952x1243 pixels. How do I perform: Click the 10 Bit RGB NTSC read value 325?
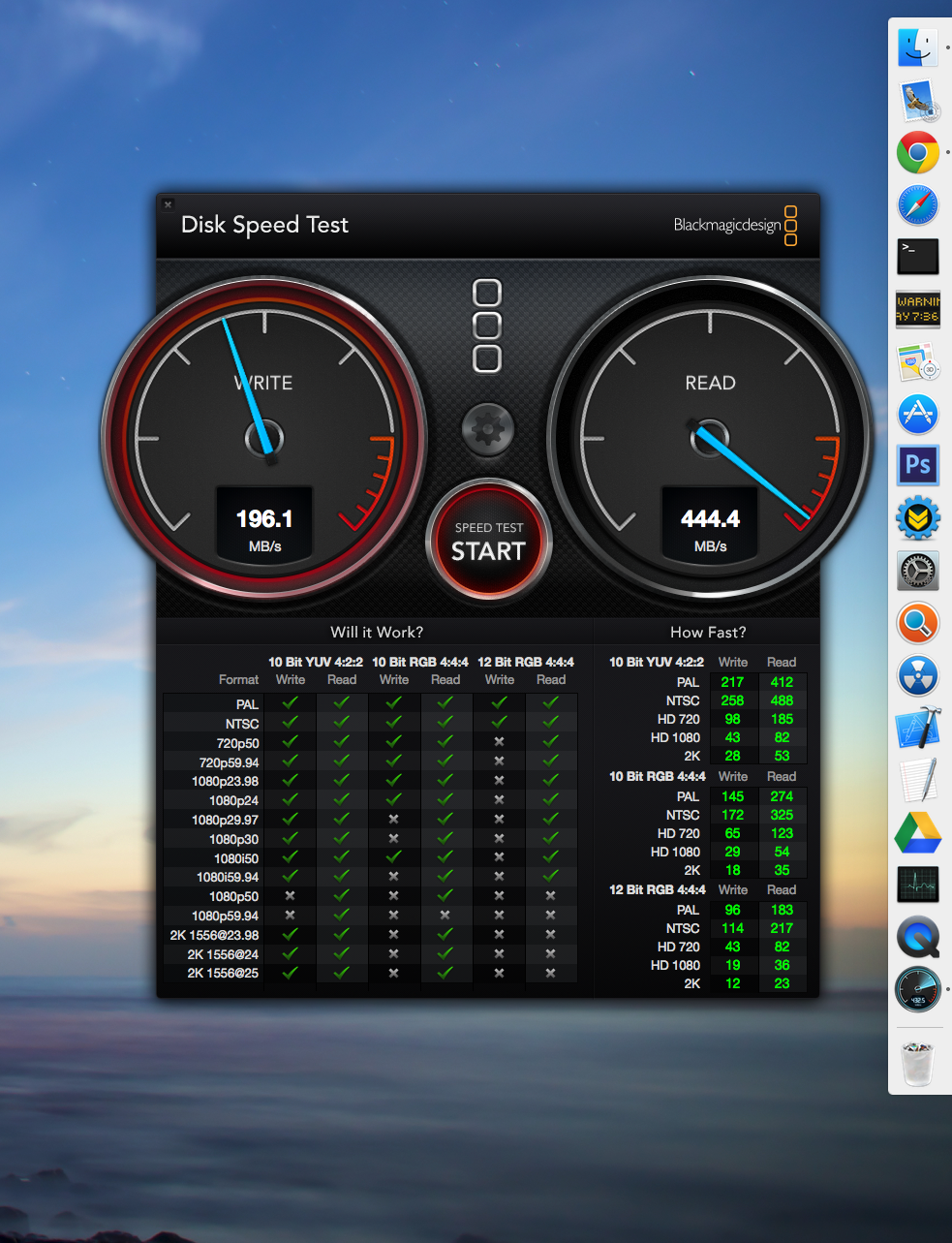(x=782, y=815)
